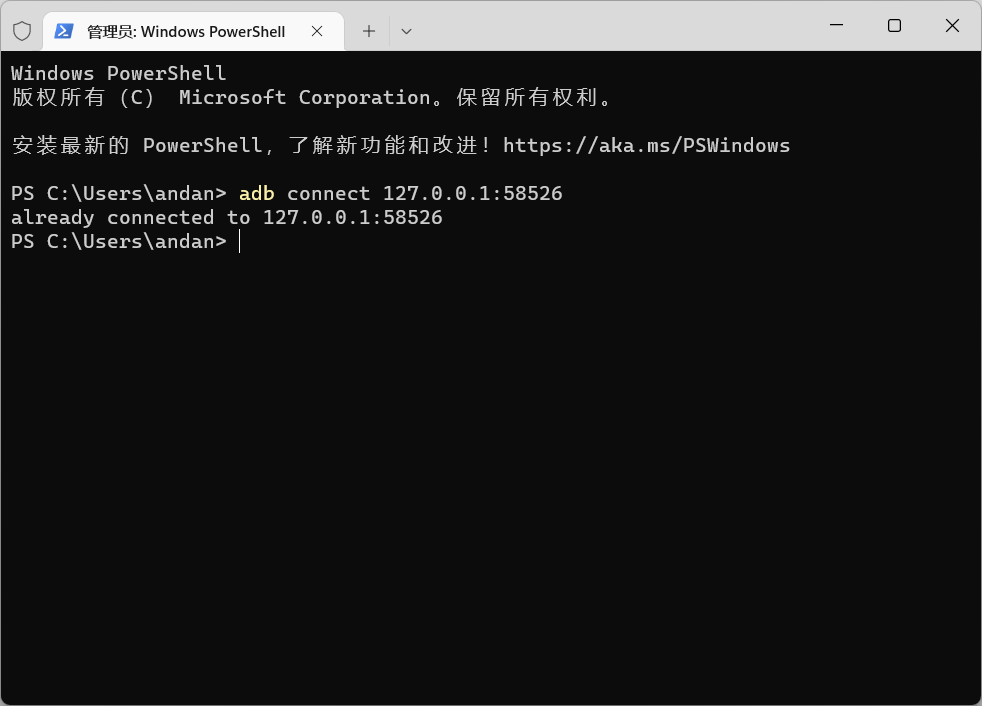Close the Windows PowerShell tab
Viewport: 982px width, 706px height.
tap(317, 31)
